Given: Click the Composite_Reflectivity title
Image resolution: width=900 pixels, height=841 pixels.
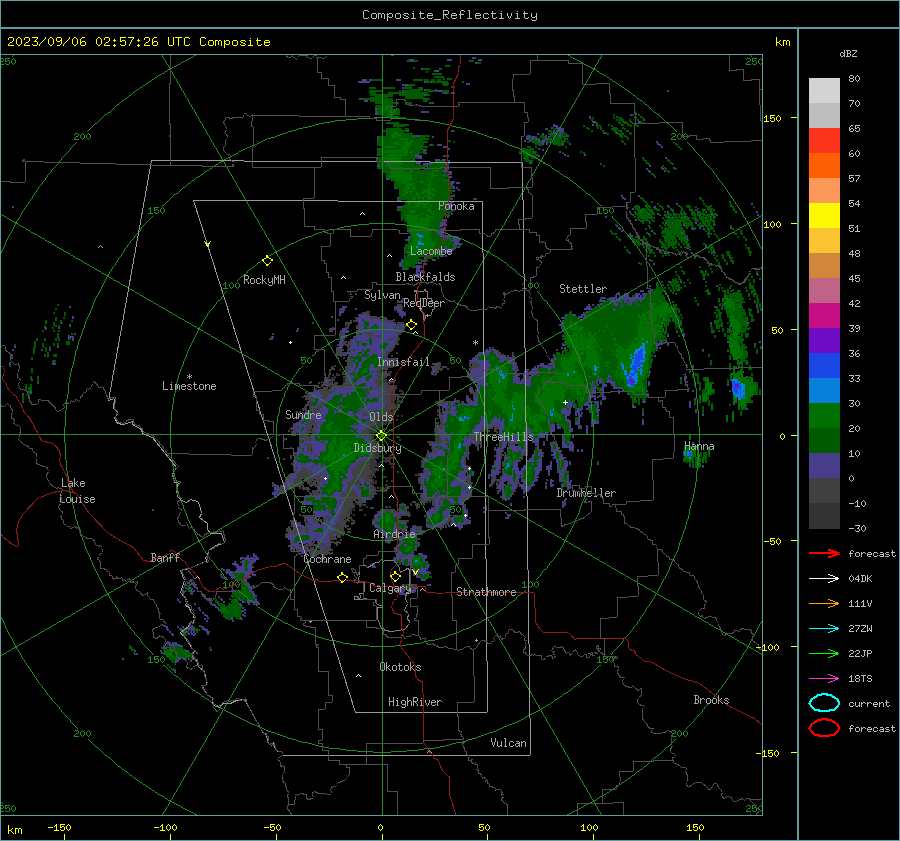Looking at the screenshot, I should [450, 15].
